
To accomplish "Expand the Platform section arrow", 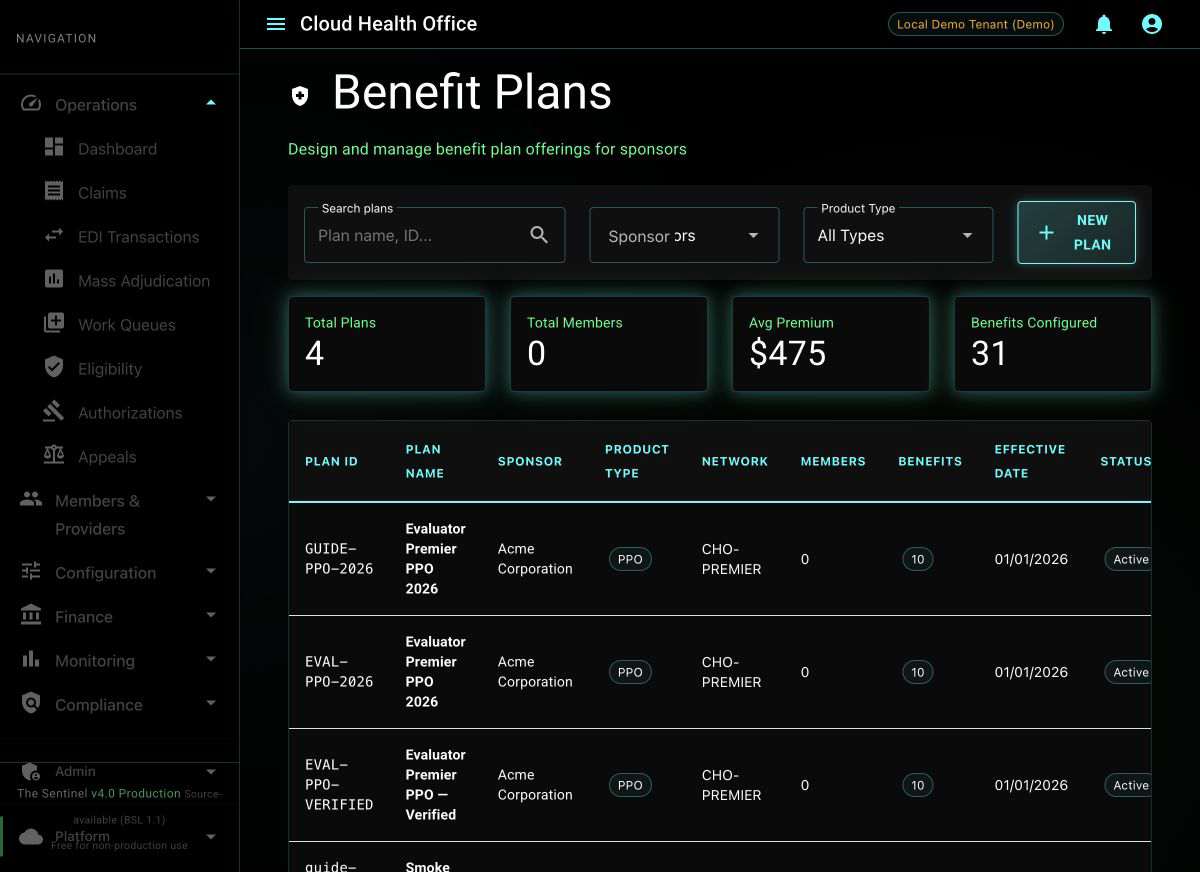I will 211,836.
